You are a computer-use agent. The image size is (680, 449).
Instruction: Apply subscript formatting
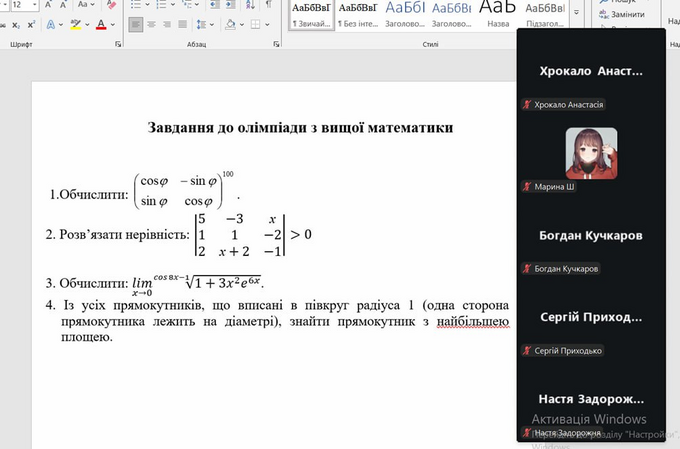[x=13, y=23]
